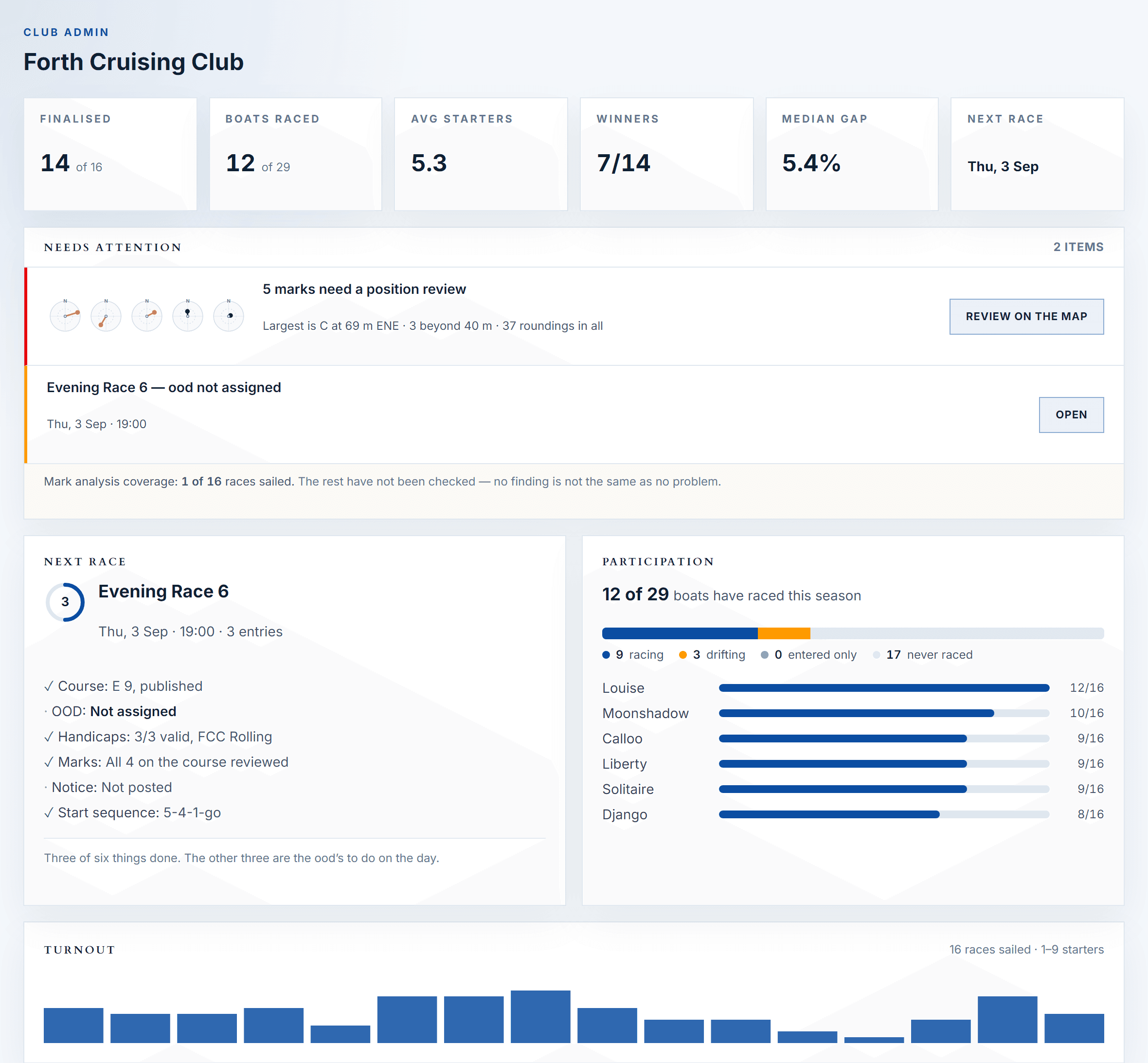Select the Next Race Thu, 3 Sep card
Screen dimensions: 1148x1063
point(1038,154)
